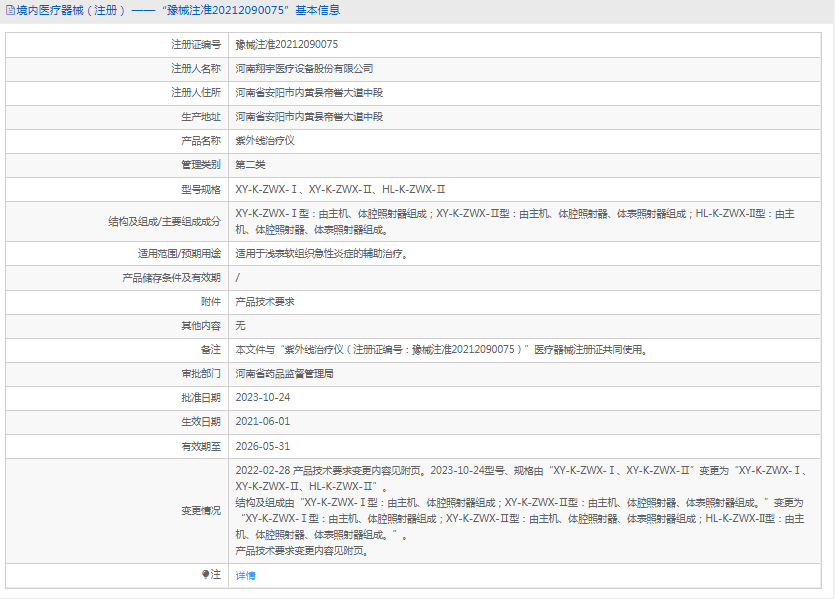Image resolution: width=835 pixels, height=599 pixels.
Task: Click the 产品储存条件及有效期 label
Action: 171,277
